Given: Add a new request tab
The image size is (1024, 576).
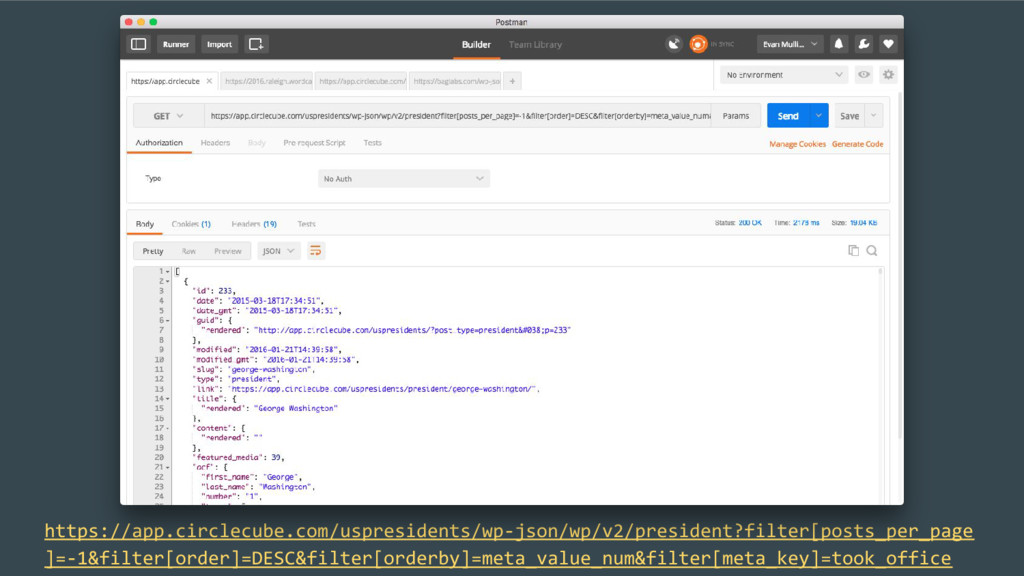Looking at the screenshot, I should click(513, 81).
